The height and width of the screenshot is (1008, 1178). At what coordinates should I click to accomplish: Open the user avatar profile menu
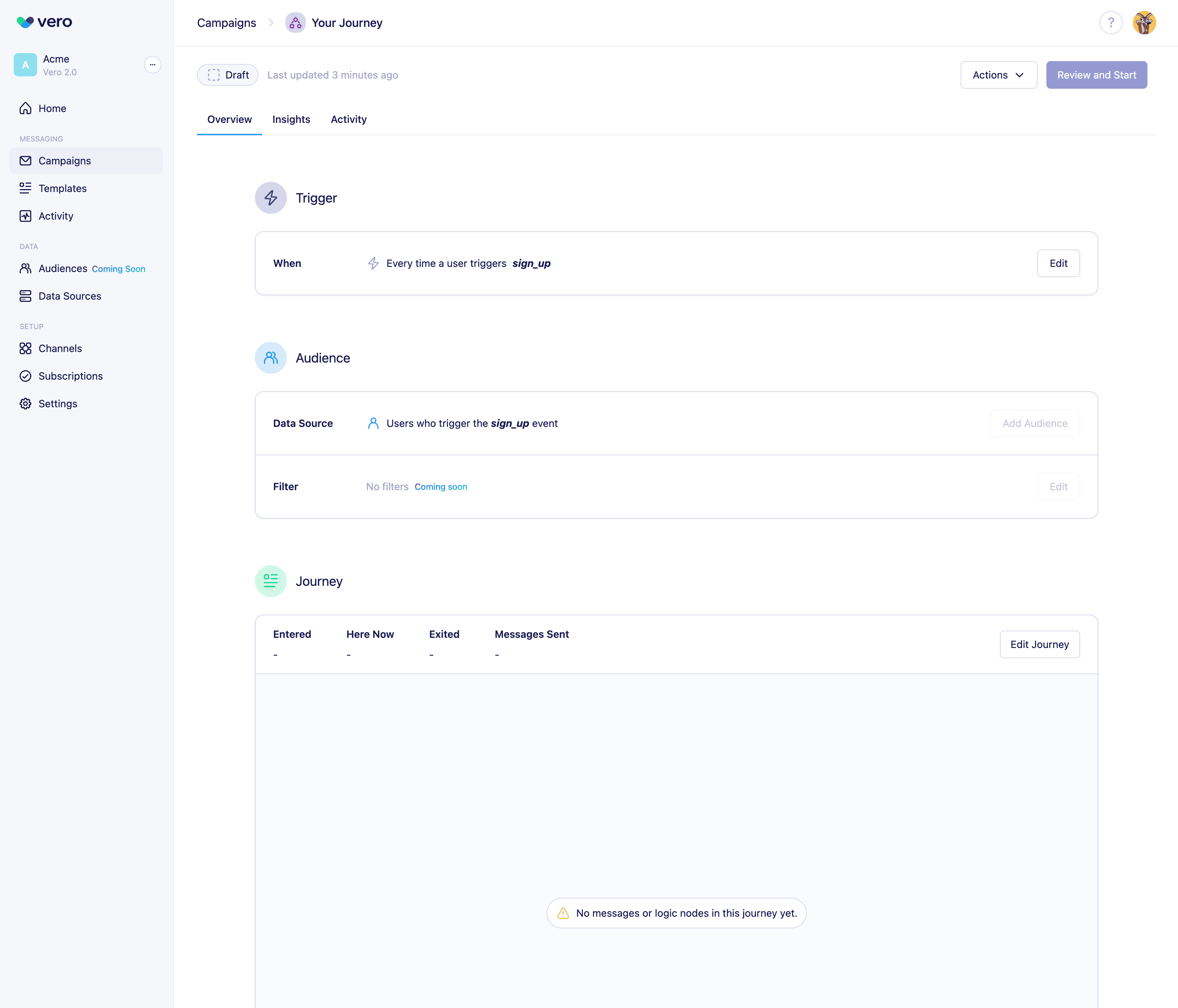pyautogui.click(x=1144, y=23)
